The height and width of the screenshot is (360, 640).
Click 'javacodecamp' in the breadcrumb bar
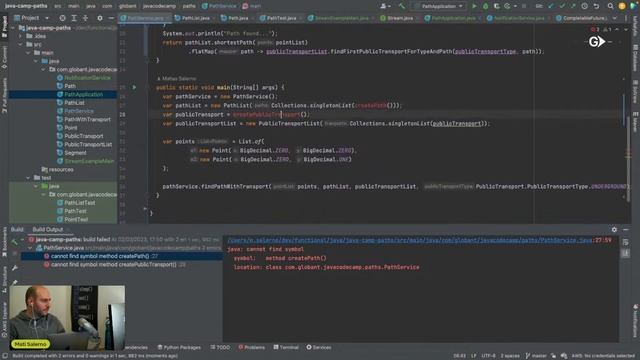tap(159, 6)
